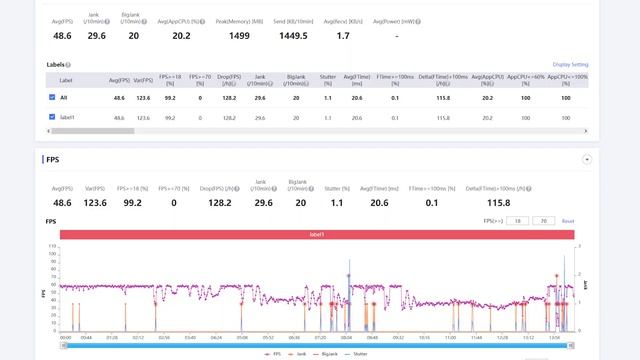This screenshot has width=640, height=360.
Task: Toggle FPS series in chart legend
Action: (x=273, y=354)
